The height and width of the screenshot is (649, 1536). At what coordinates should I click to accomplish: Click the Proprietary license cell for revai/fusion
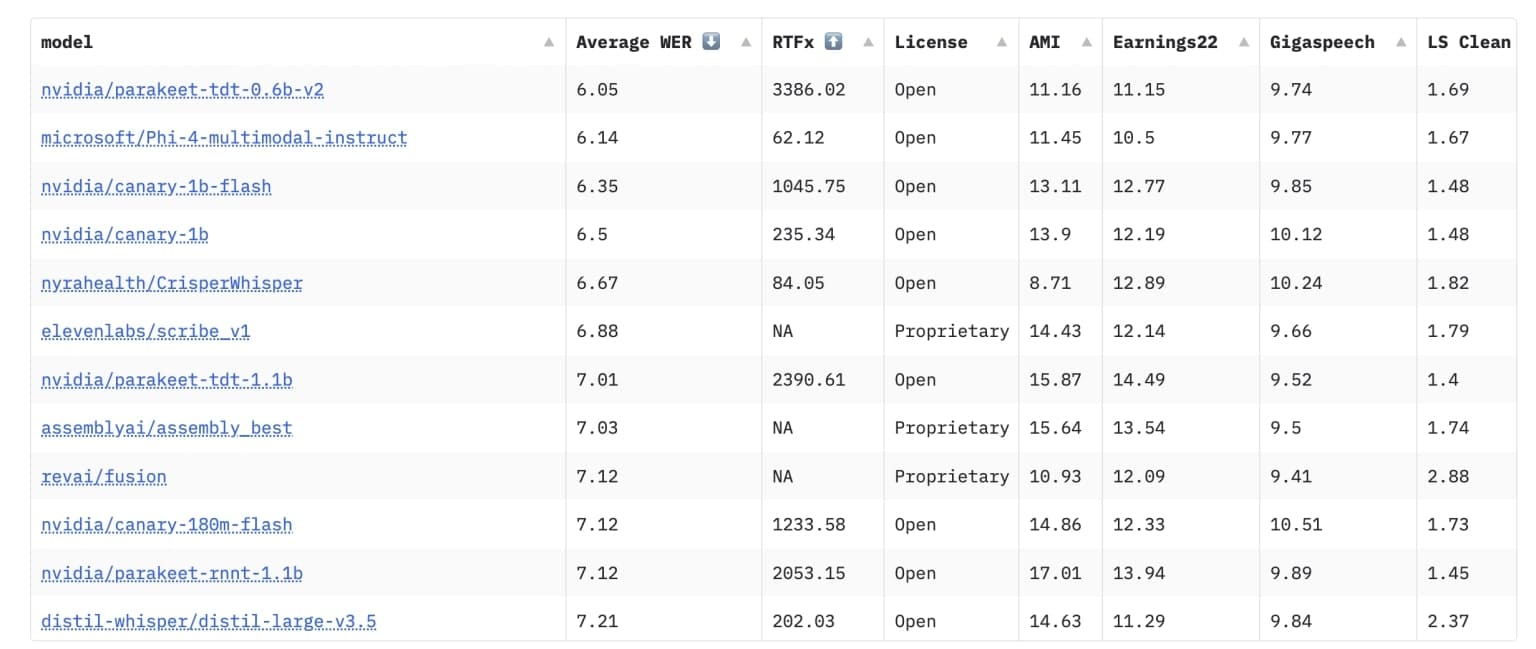[951, 476]
